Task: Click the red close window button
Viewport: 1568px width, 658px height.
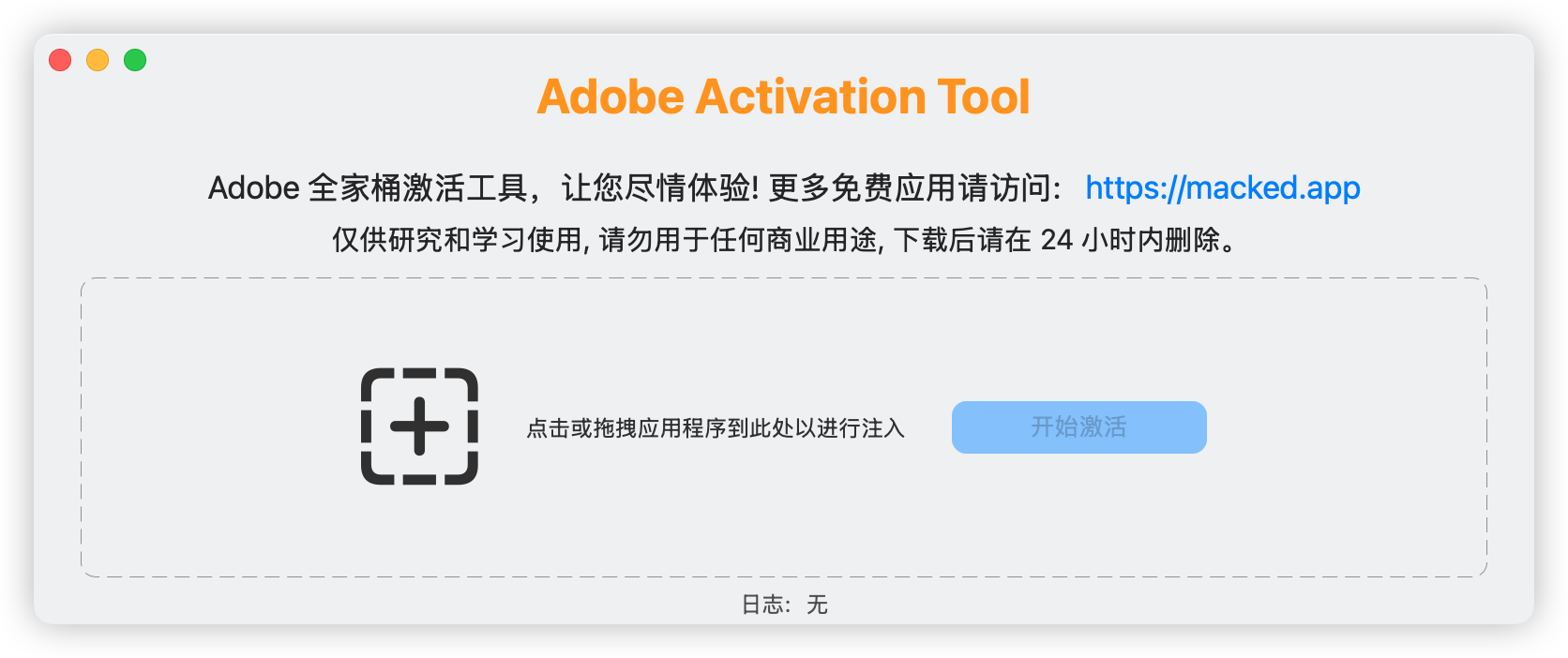Action: [x=60, y=60]
